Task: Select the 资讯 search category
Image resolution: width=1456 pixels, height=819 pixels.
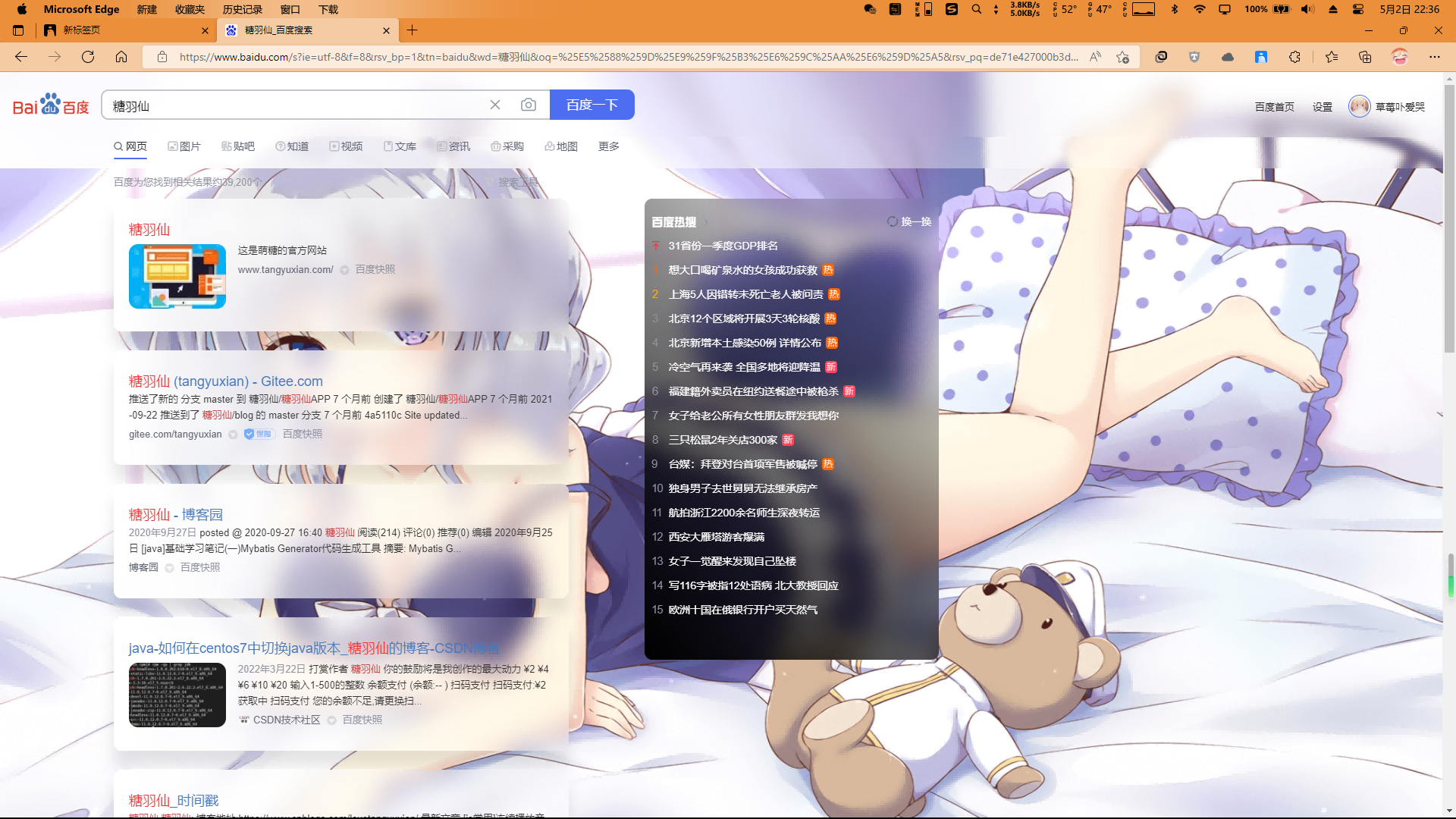Action: click(x=453, y=146)
